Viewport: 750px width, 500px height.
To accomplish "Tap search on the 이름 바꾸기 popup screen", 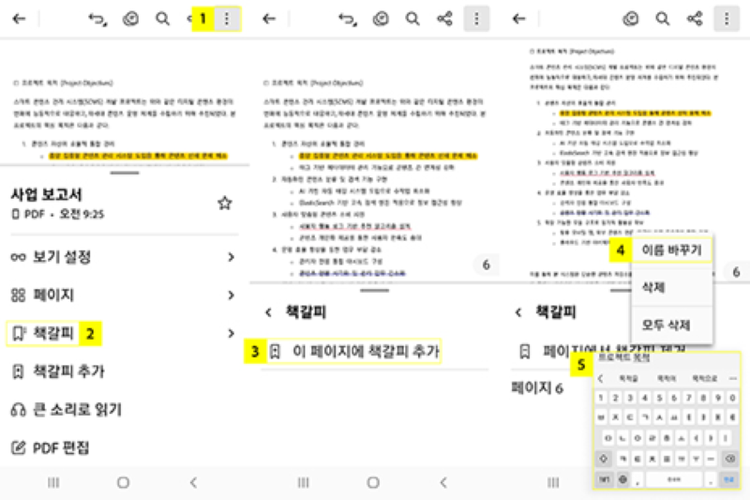I will [x=662, y=19].
